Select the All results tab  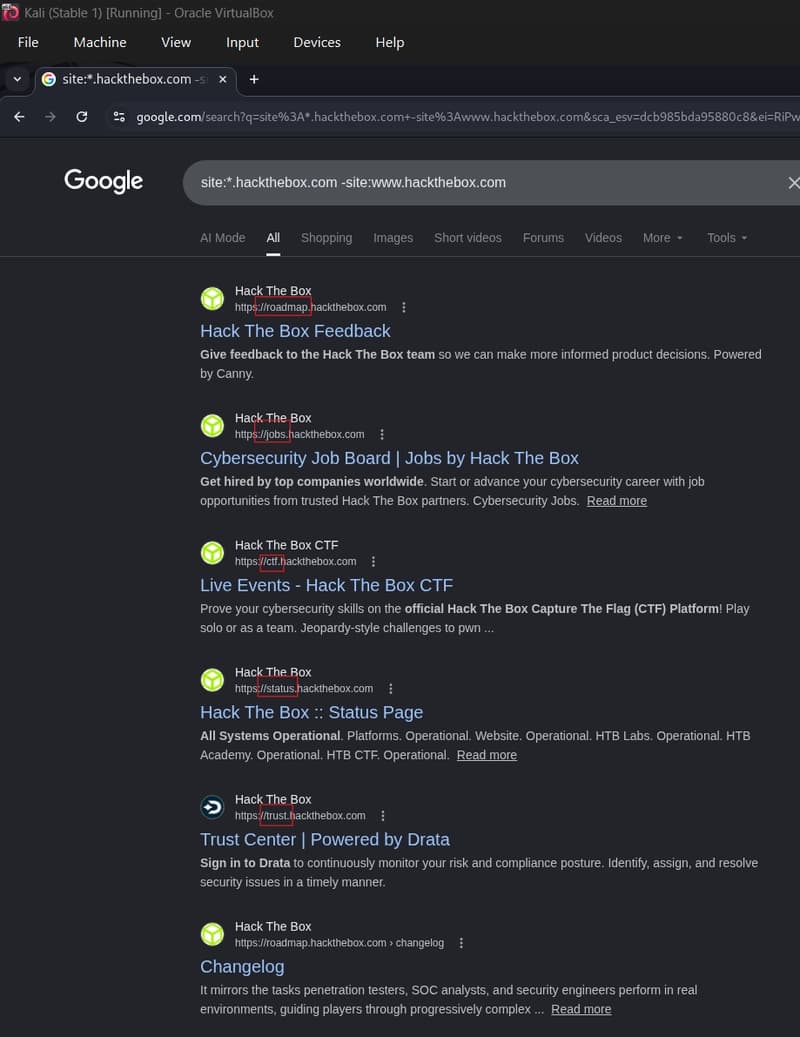[x=273, y=238]
